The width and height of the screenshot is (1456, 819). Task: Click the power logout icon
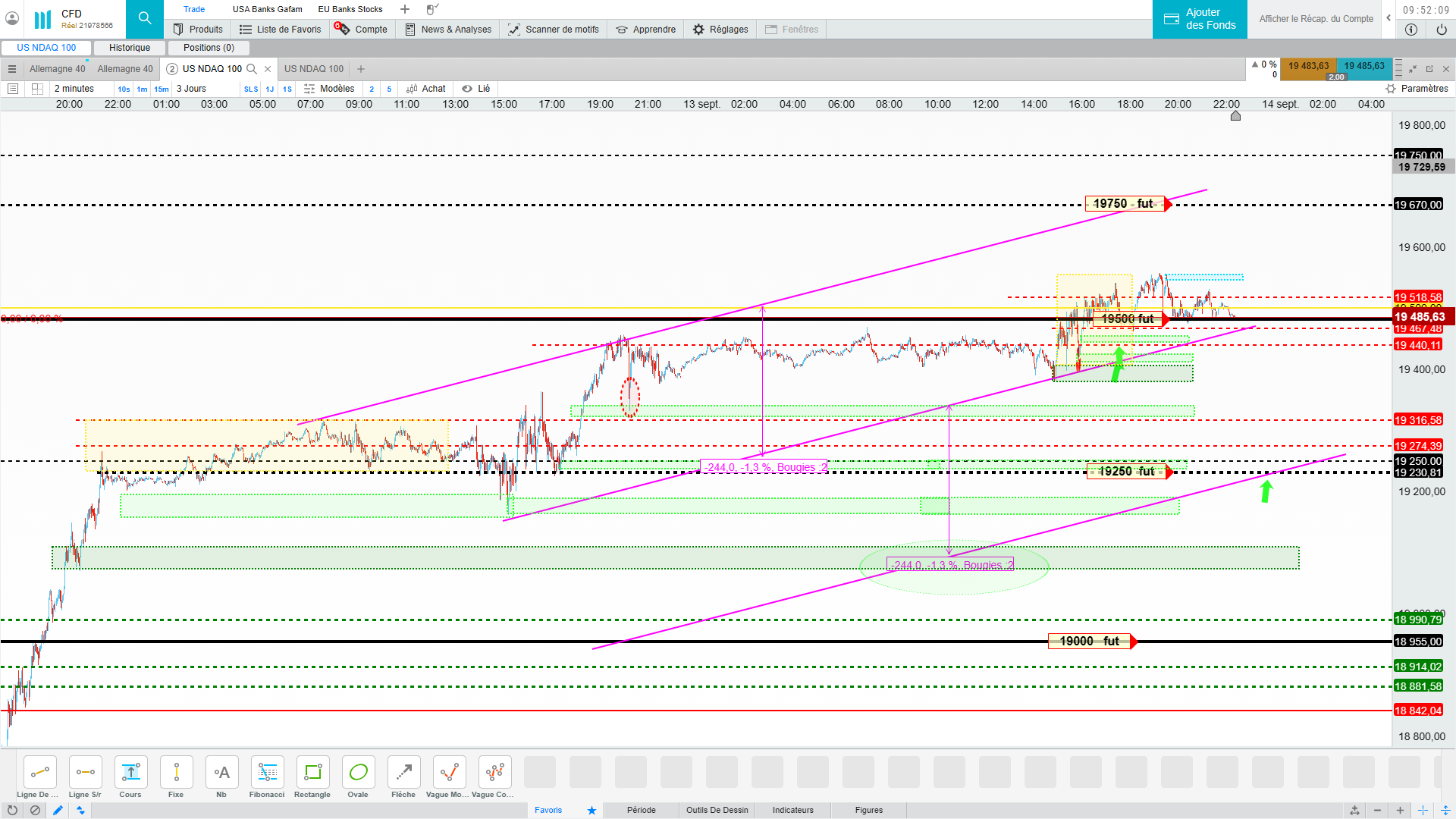coord(1441,30)
